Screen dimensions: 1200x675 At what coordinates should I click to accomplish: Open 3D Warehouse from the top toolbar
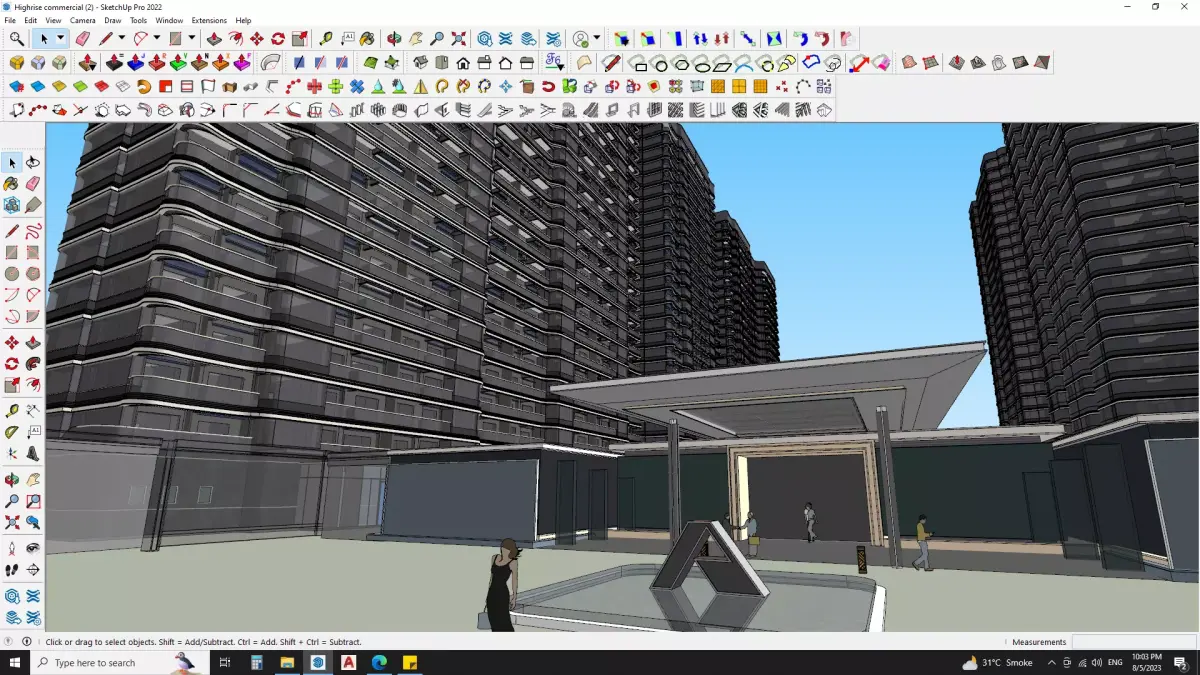pos(485,39)
